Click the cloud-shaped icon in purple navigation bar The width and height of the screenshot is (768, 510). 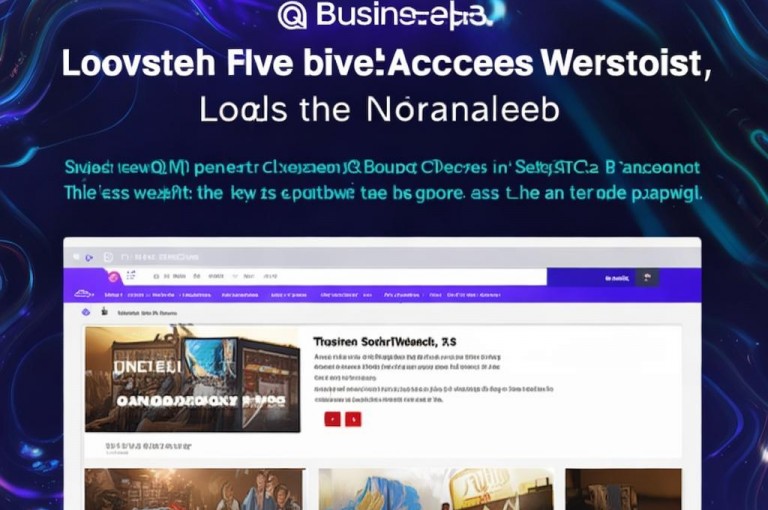[x=83, y=294]
